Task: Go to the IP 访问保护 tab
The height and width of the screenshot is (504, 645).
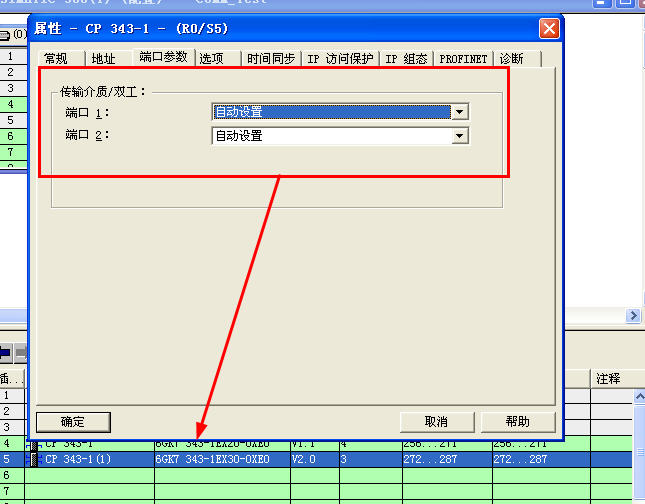Action: pyautogui.click(x=340, y=59)
